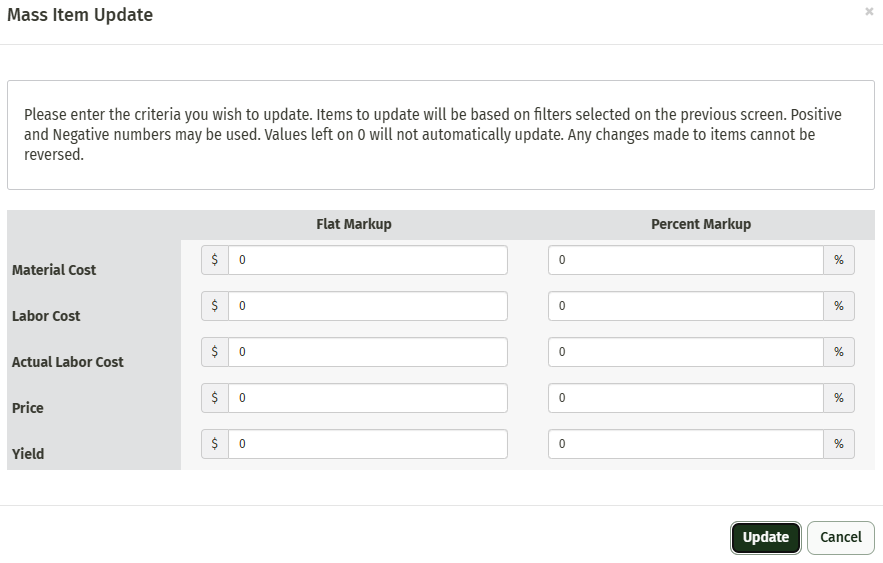Click the Labor Cost percent markup field

click(x=686, y=306)
